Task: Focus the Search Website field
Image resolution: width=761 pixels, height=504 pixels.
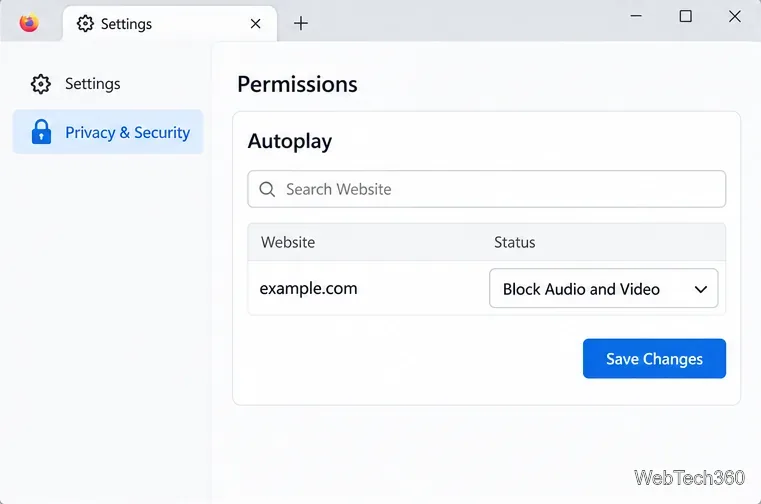Action: click(x=486, y=189)
